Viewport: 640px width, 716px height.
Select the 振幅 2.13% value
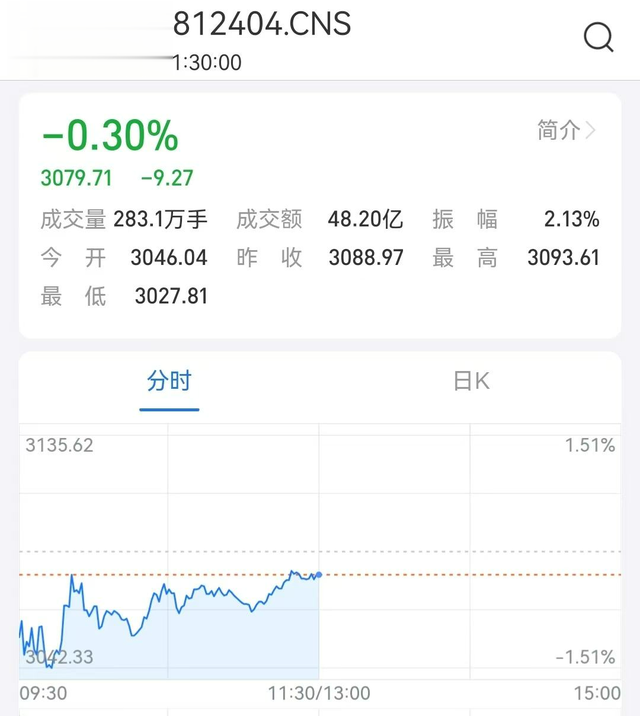572,219
